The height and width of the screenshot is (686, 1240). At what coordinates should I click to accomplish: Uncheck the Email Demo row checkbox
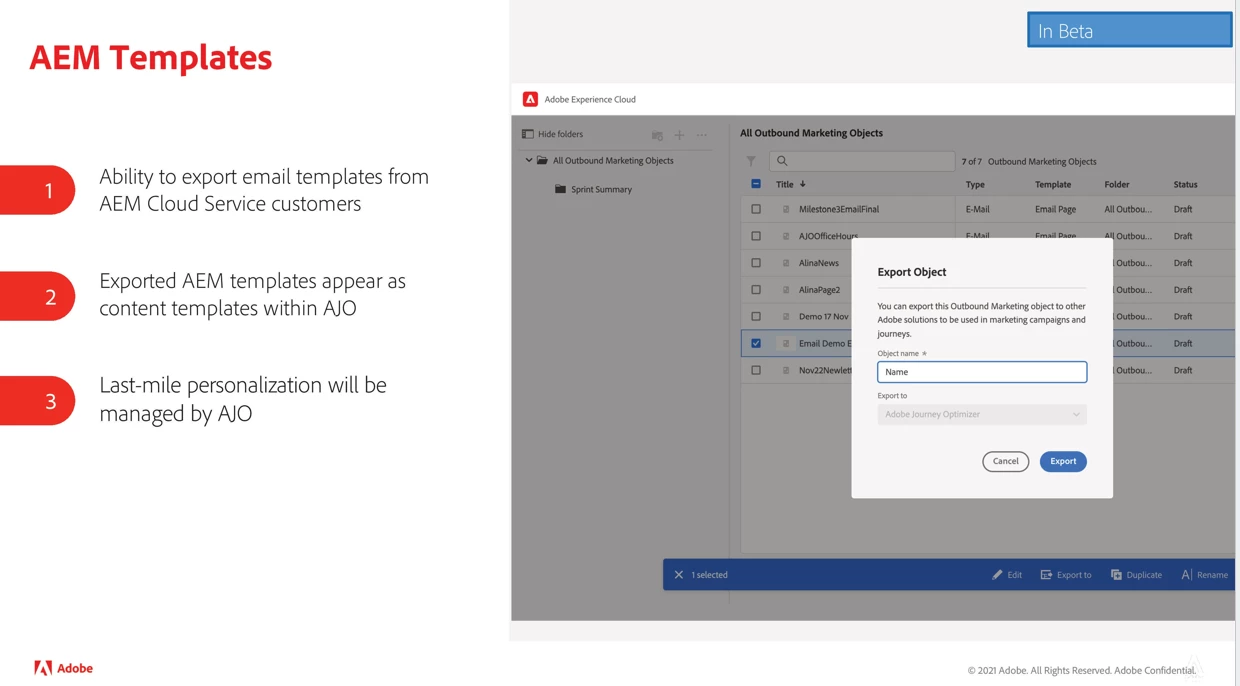pos(756,343)
